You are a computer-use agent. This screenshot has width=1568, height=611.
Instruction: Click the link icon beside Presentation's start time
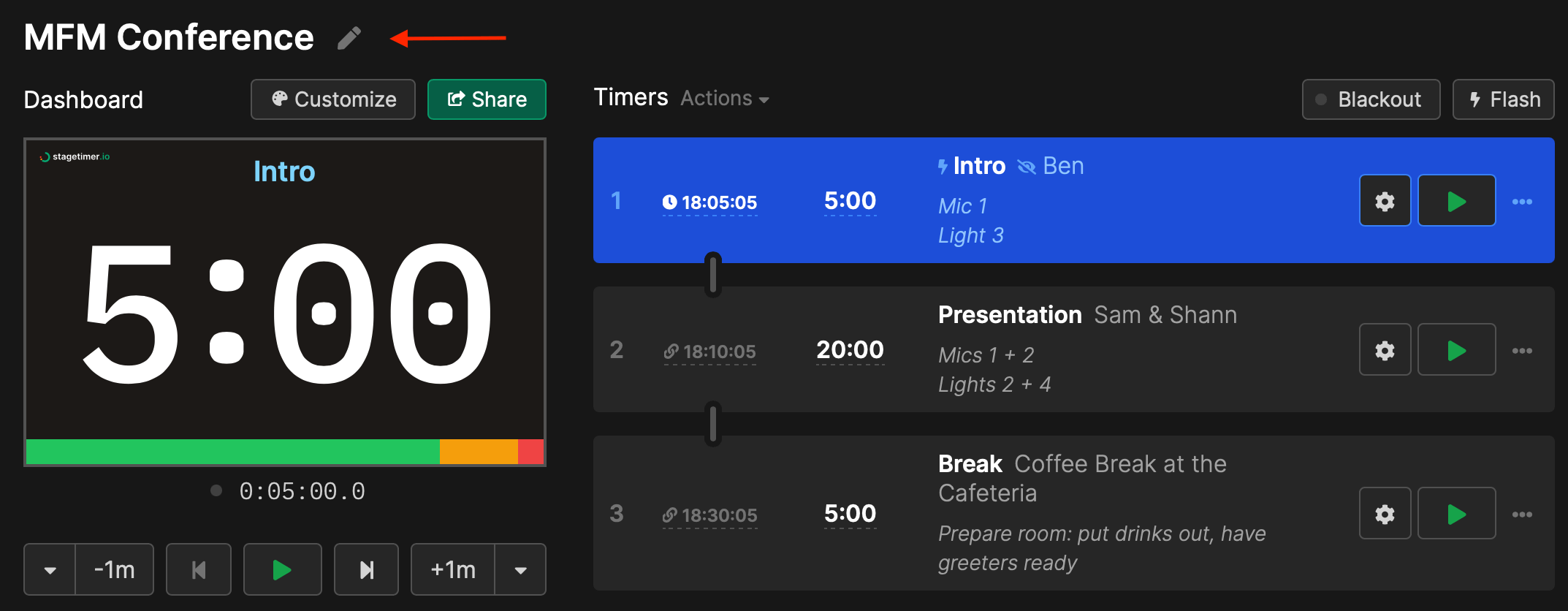(669, 352)
